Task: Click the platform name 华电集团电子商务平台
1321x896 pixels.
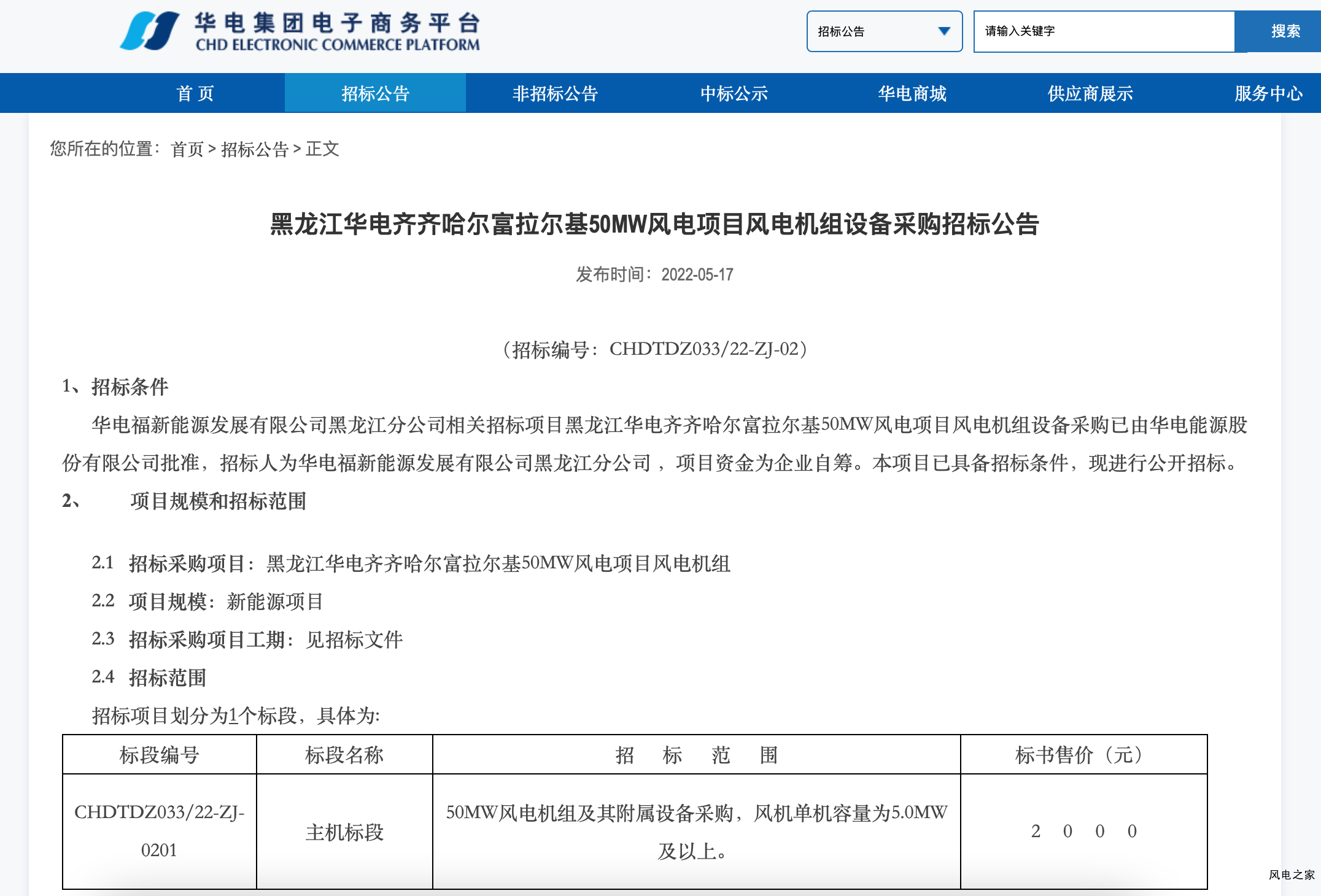Action: pos(337,23)
